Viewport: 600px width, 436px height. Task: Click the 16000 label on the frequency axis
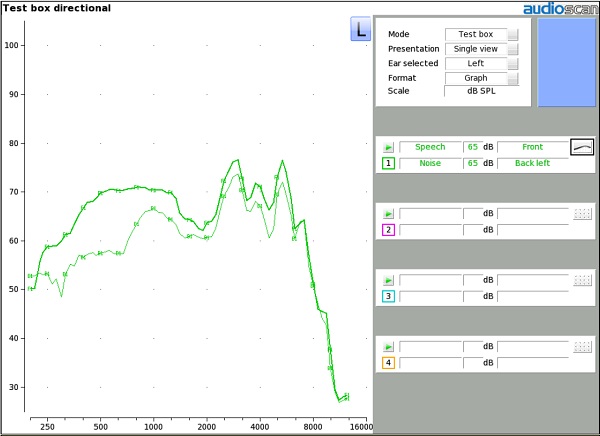[362, 427]
